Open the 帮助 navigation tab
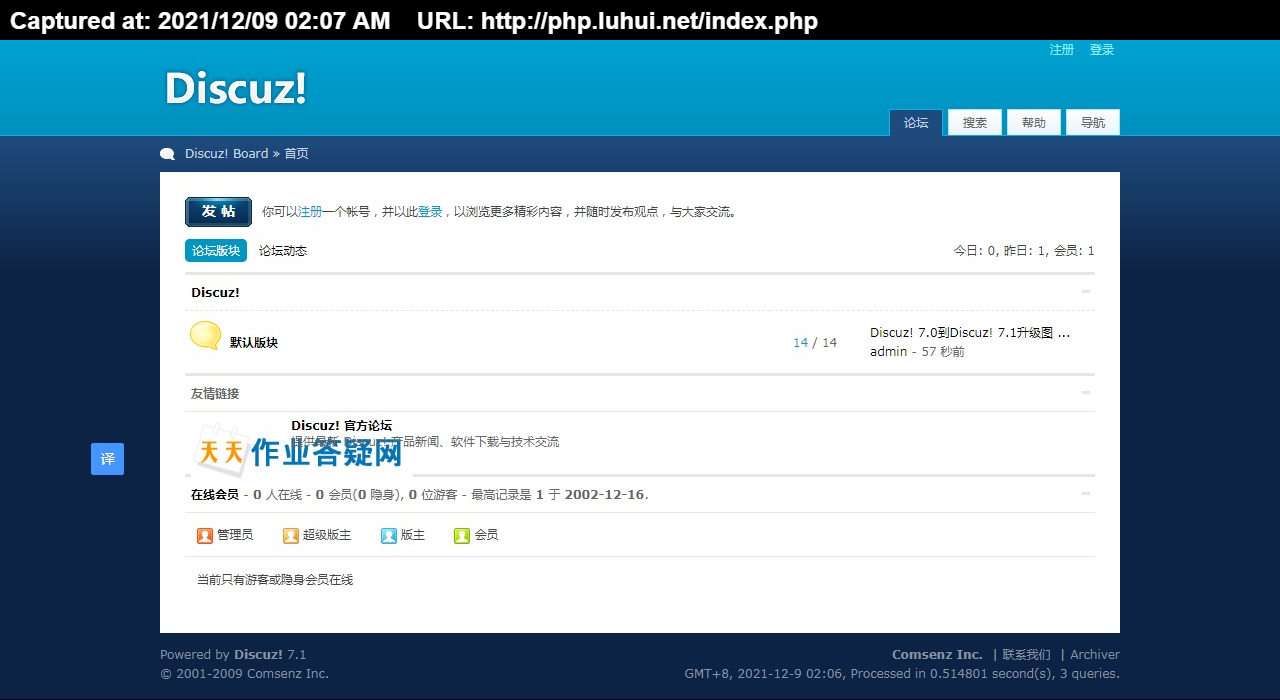The image size is (1280, 700). tap(1034, 122)
